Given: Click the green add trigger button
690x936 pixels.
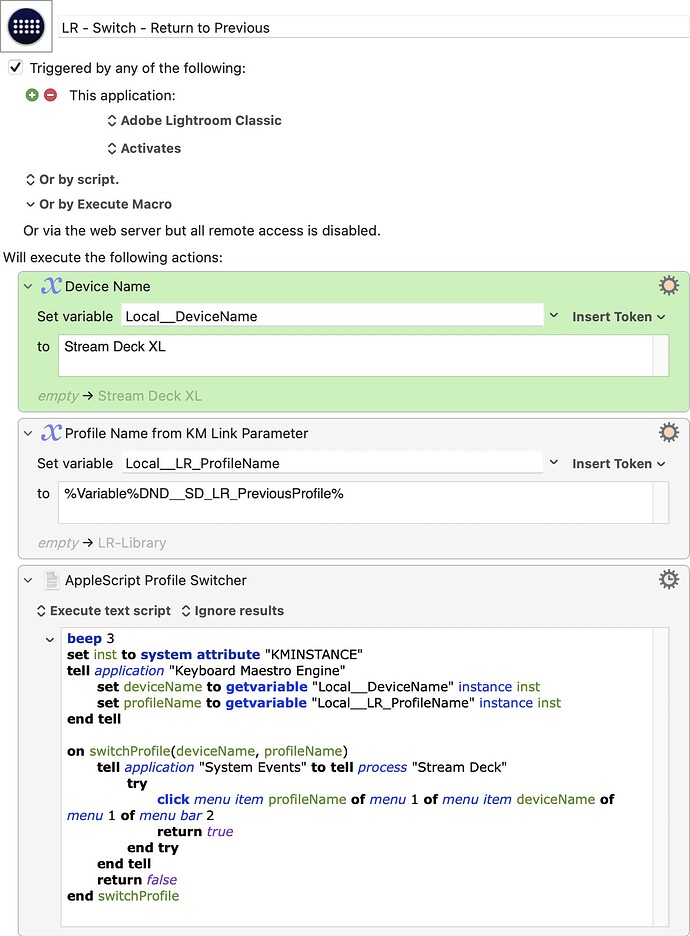Looking at the screenshot, I should pos(32,95).
